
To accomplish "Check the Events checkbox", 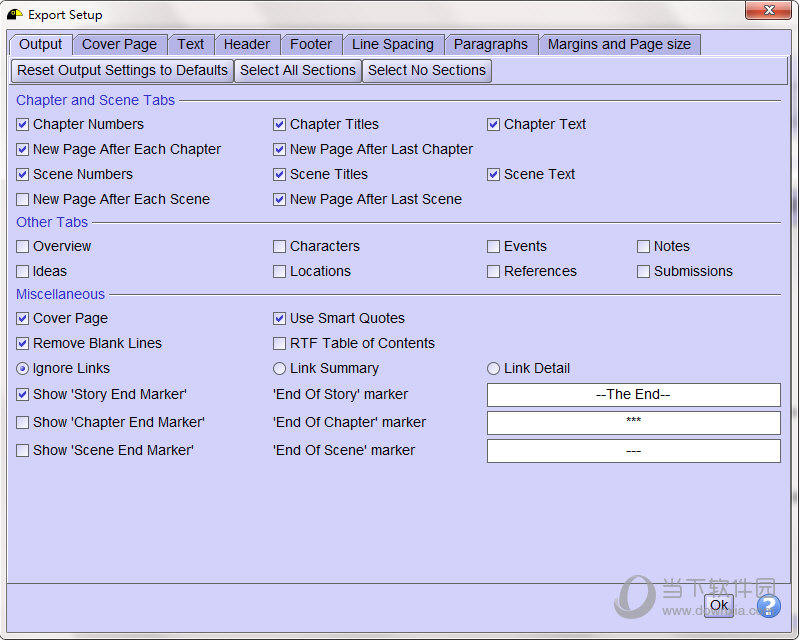I will coord(493,247).
